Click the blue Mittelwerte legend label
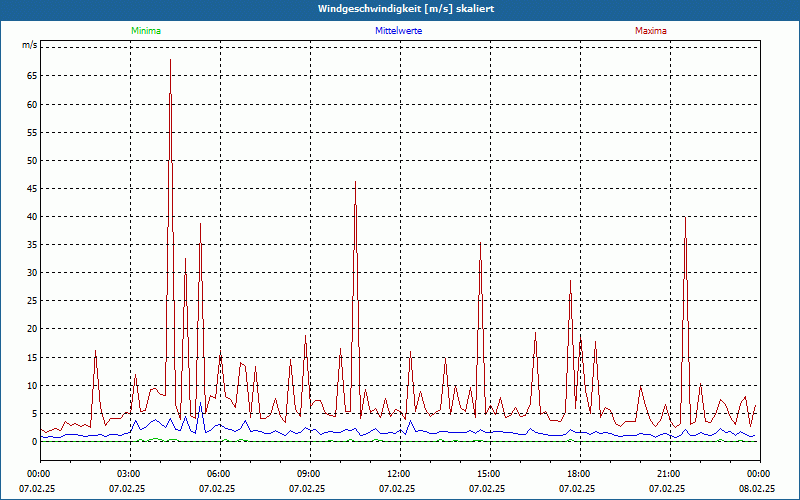 [399, 31]
